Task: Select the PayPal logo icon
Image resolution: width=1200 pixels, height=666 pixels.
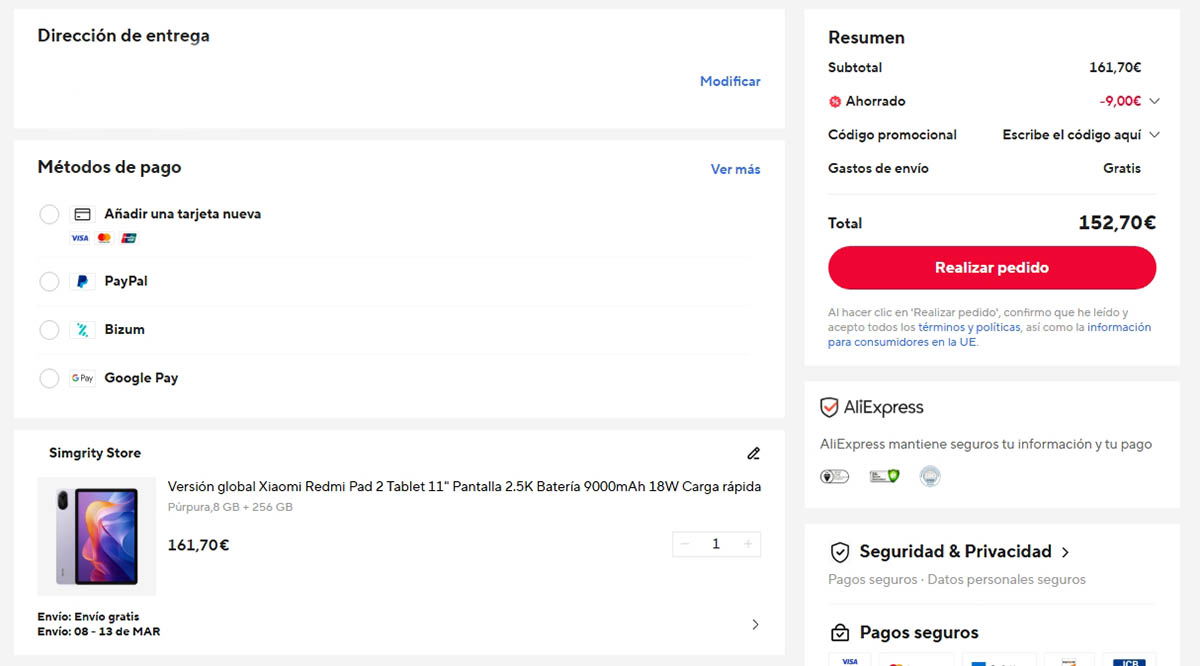Action: click(x=85, y=281)
